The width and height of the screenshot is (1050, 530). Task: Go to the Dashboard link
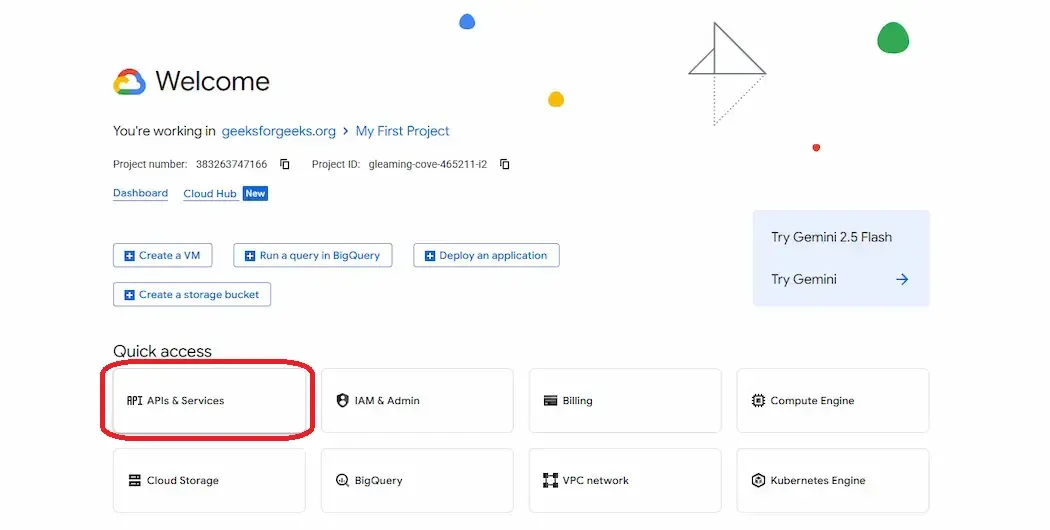click(141, 193)
